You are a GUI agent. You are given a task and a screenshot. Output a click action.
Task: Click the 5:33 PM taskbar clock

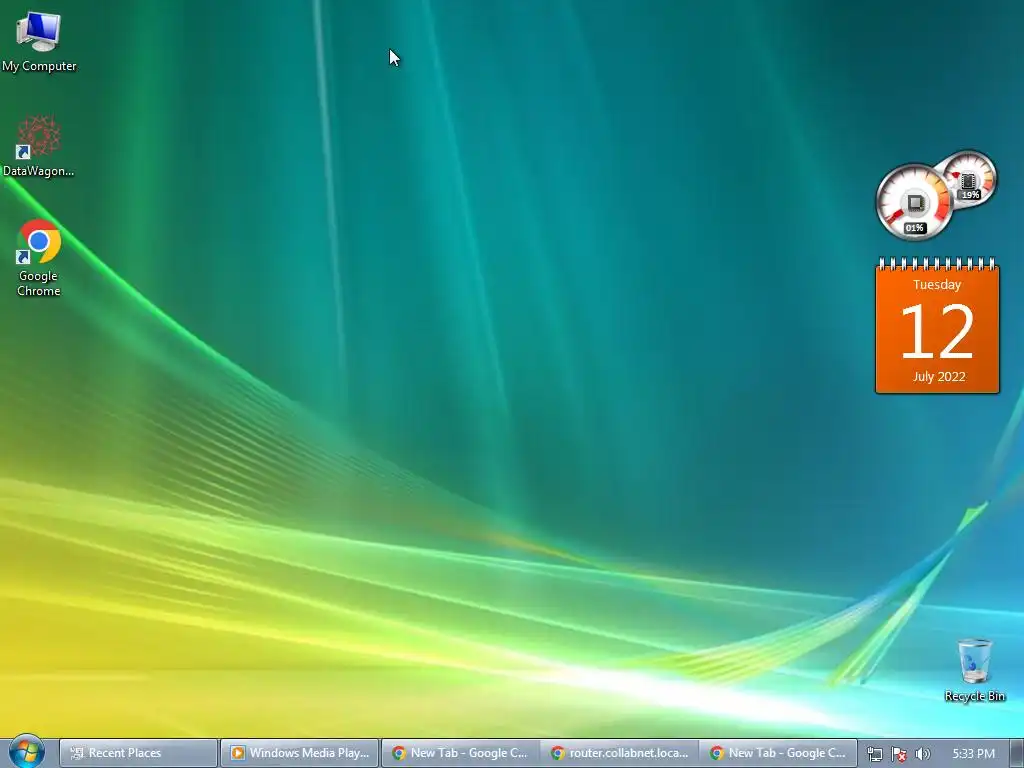click(x=973, y=754)
